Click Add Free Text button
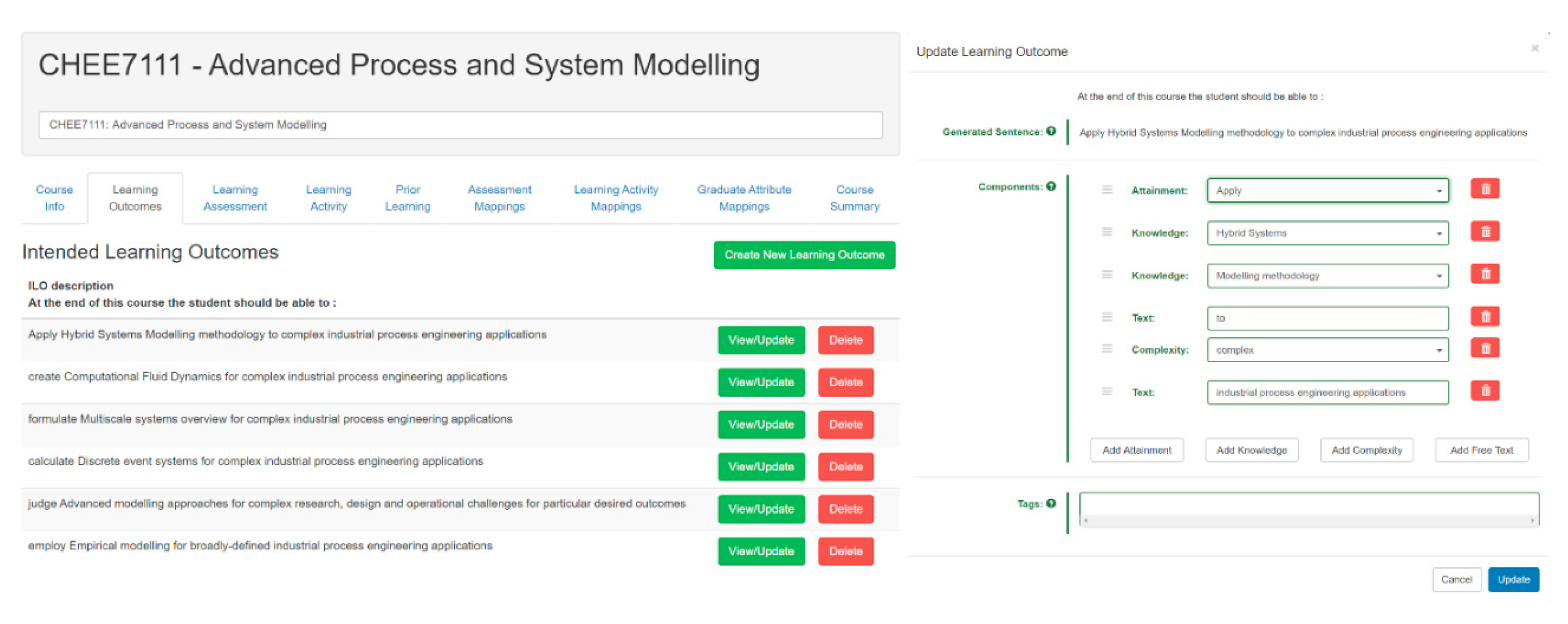Viewport: 1568px width, 624px height. (1481, 450)
